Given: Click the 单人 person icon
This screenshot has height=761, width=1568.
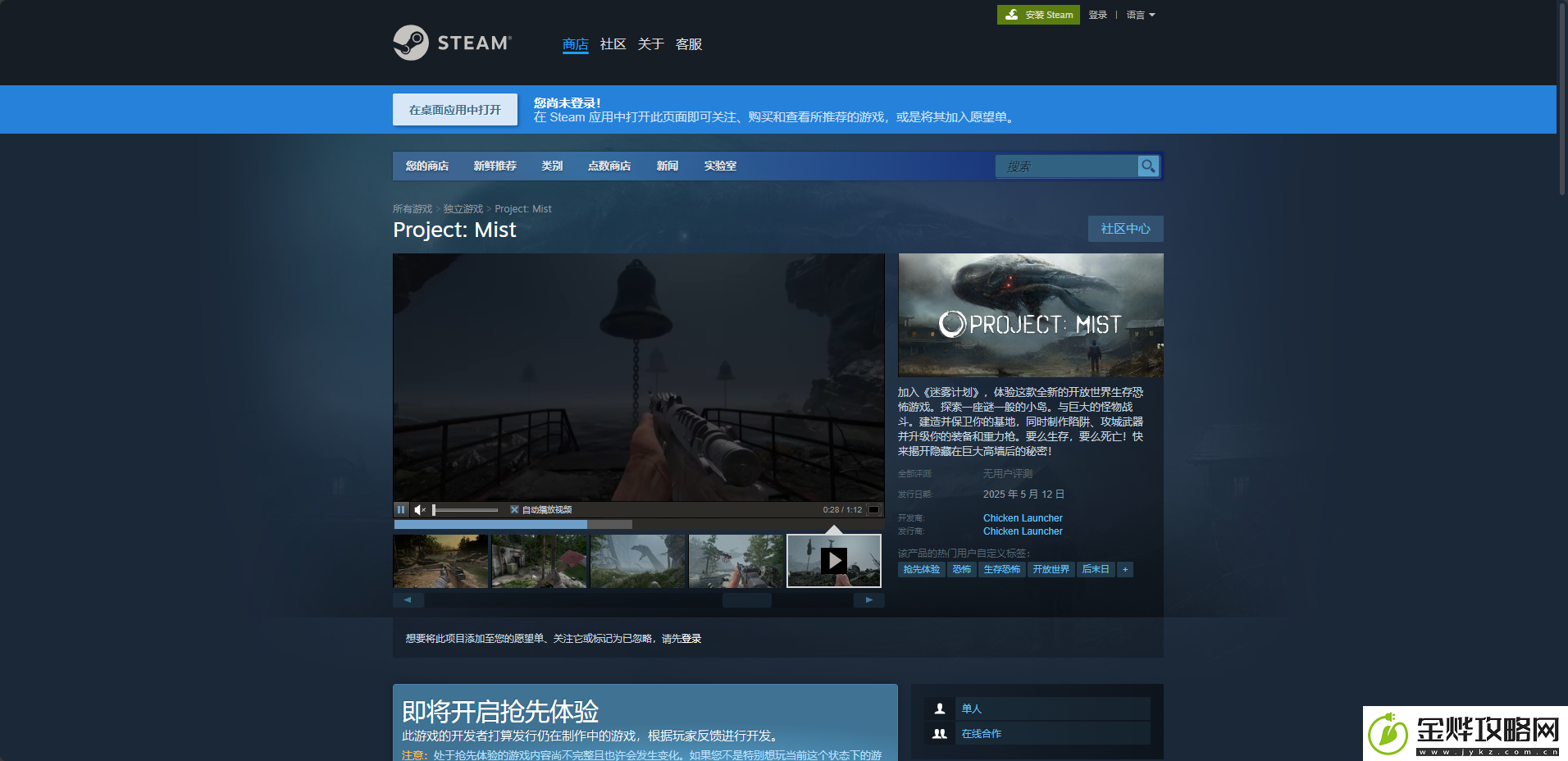Looking at the screenshot, I should click(940, 709).
